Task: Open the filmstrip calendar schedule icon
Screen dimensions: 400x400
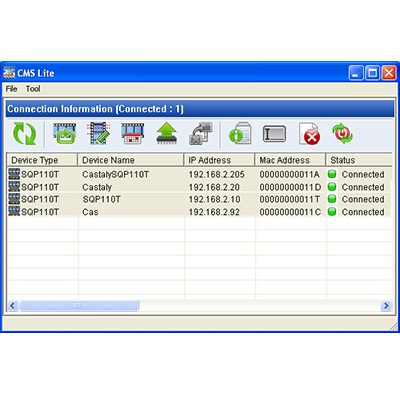Action: pos(133,134)
